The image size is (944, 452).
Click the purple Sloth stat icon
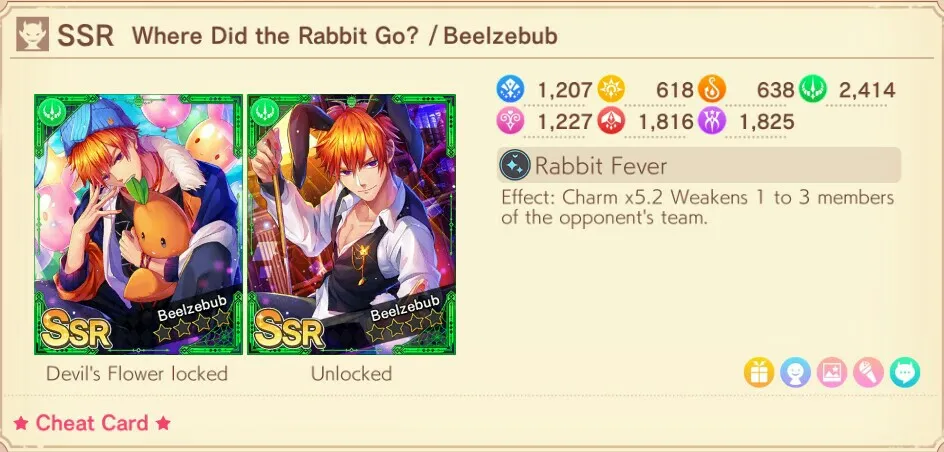[x=712, y=122]
